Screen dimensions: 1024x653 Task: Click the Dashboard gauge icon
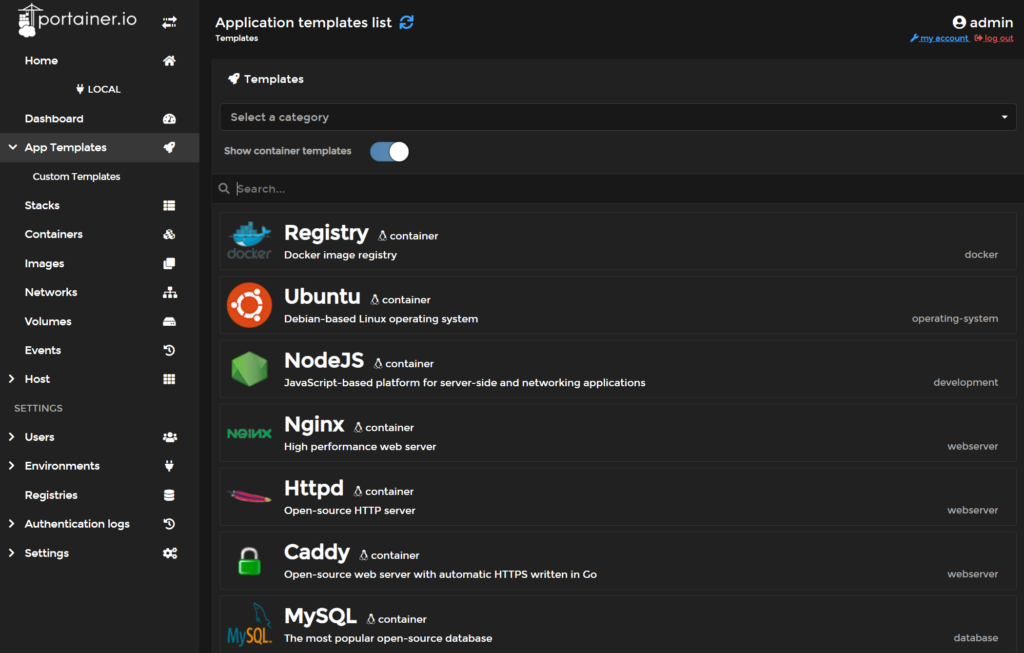tap(169, 119)
